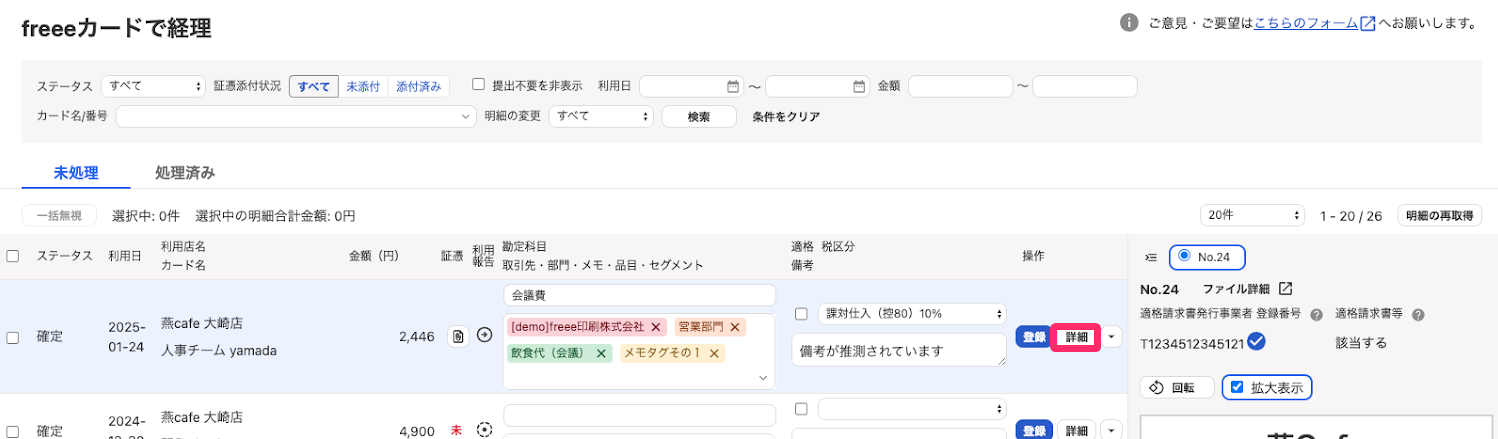The width and height of the screenshot is (1498, 439).
Task: Click 条件をクリア to reset filters
Action: (786, 116)
